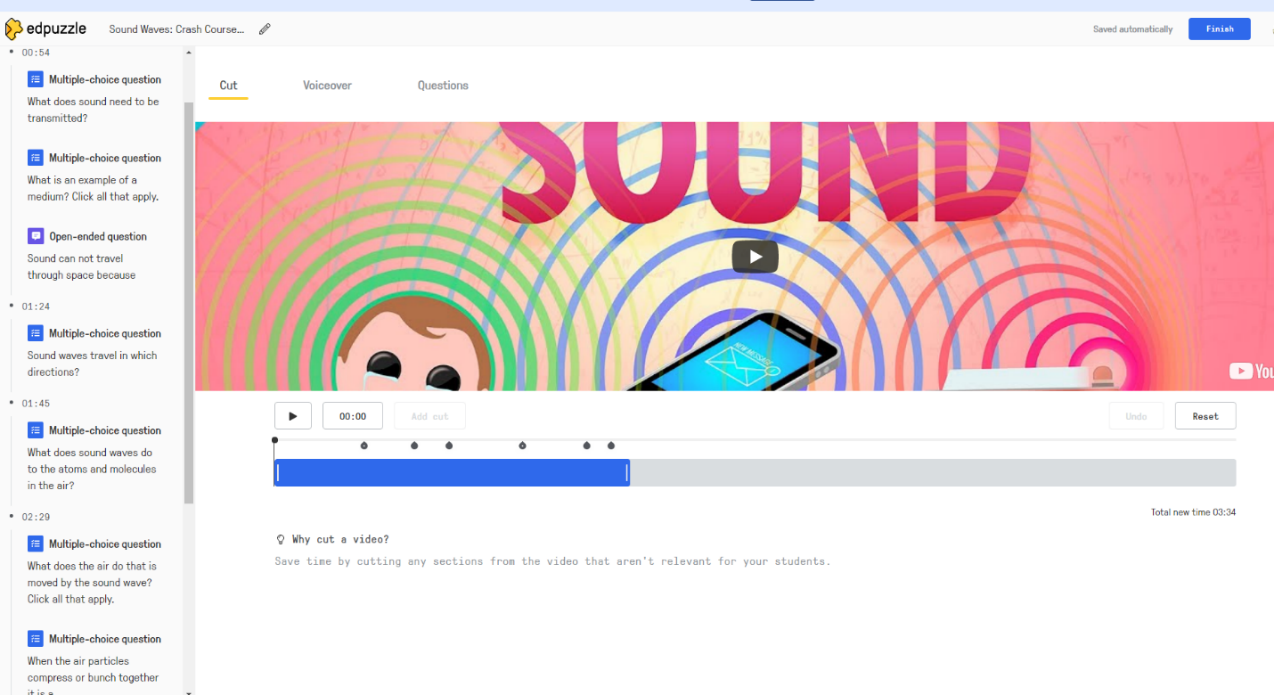Click the Finish button
This screenshot has width=1274, height=695.
click(1219, 29)
